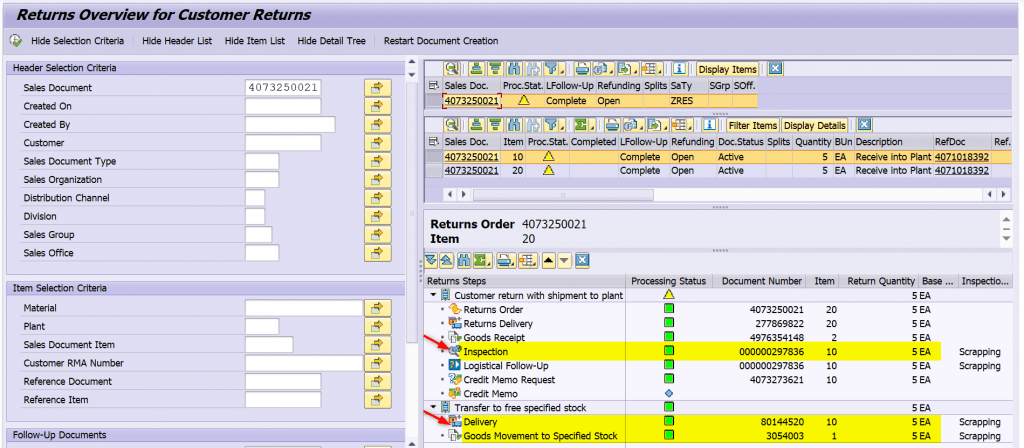Click Hide Selection Criteria
The image size is (1024, 448).
(77, 40)
